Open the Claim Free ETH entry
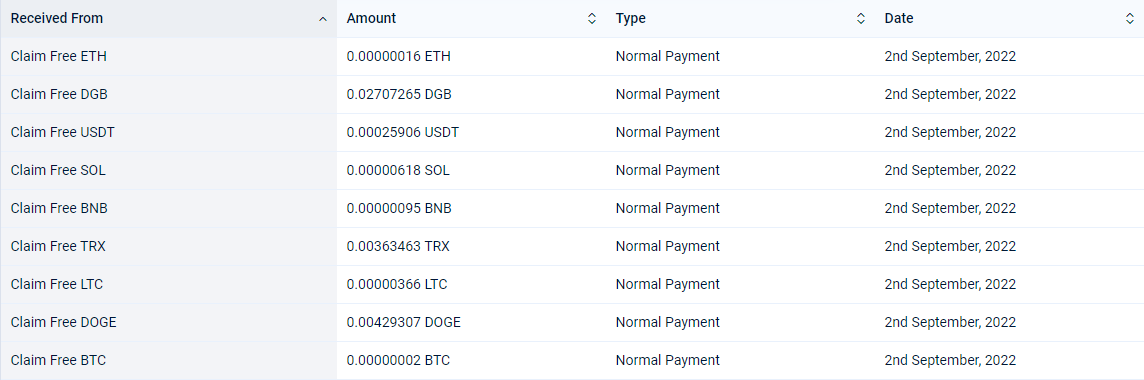 [58, 56]
